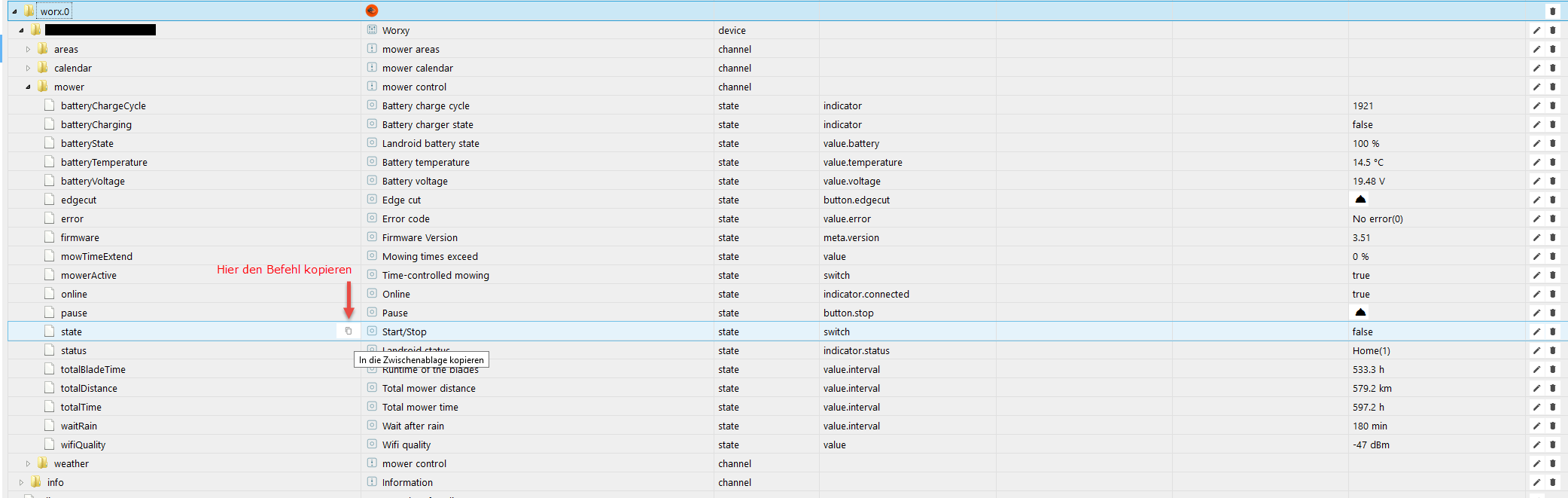Edit the mowTimeExtend object
The width and height of the screenshot is (1568, 498).
coord(1536,256)
